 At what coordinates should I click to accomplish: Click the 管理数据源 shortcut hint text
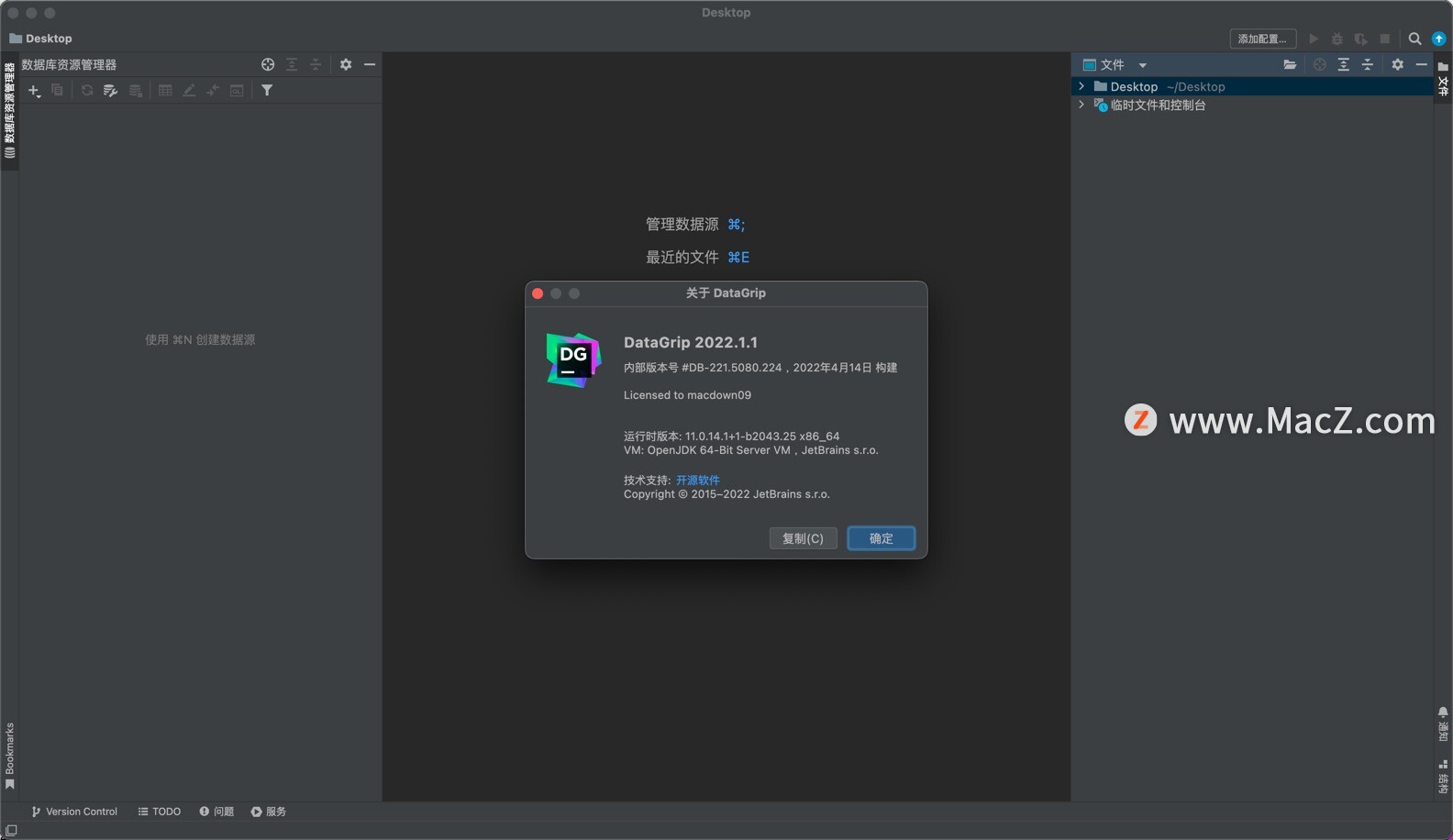coord(682,224)
